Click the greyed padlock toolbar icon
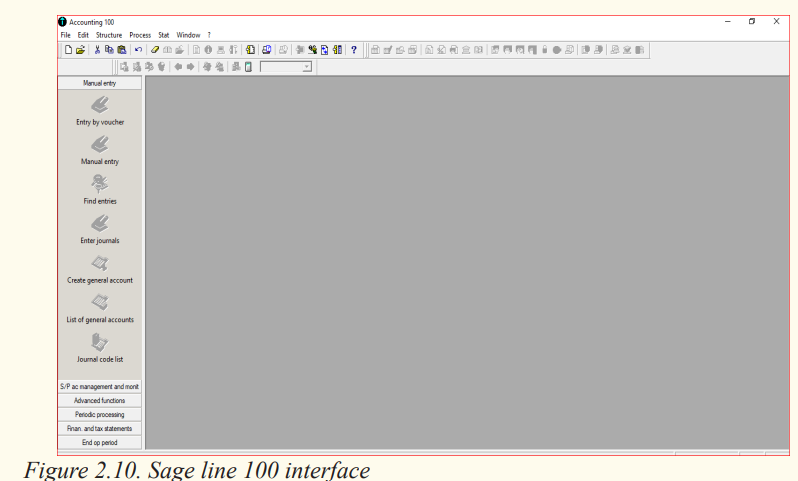The height and width of the screenshot is (481, 798). point(545,50)
